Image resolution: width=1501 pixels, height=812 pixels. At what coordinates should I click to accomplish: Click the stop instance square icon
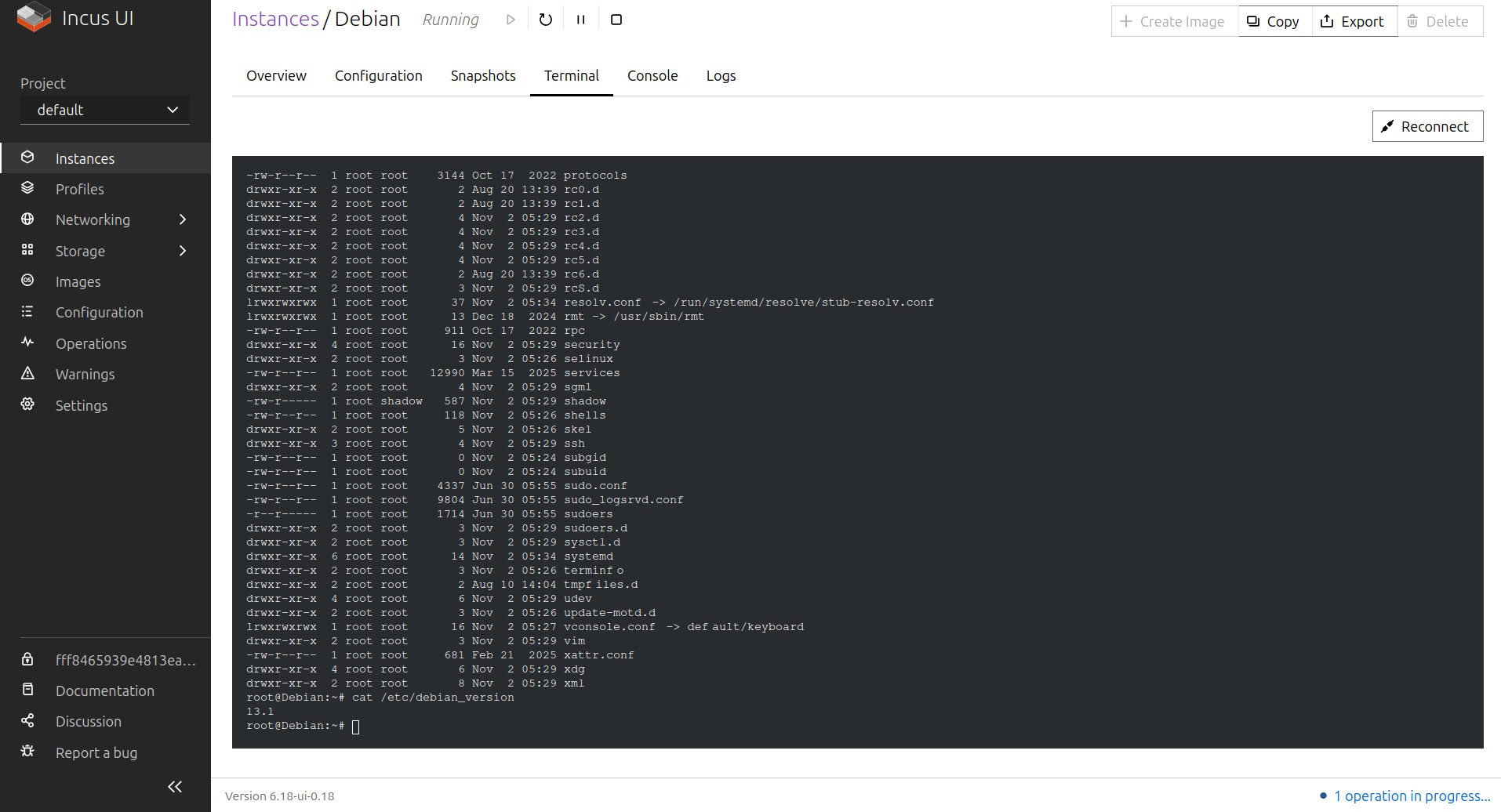[616, 20]
